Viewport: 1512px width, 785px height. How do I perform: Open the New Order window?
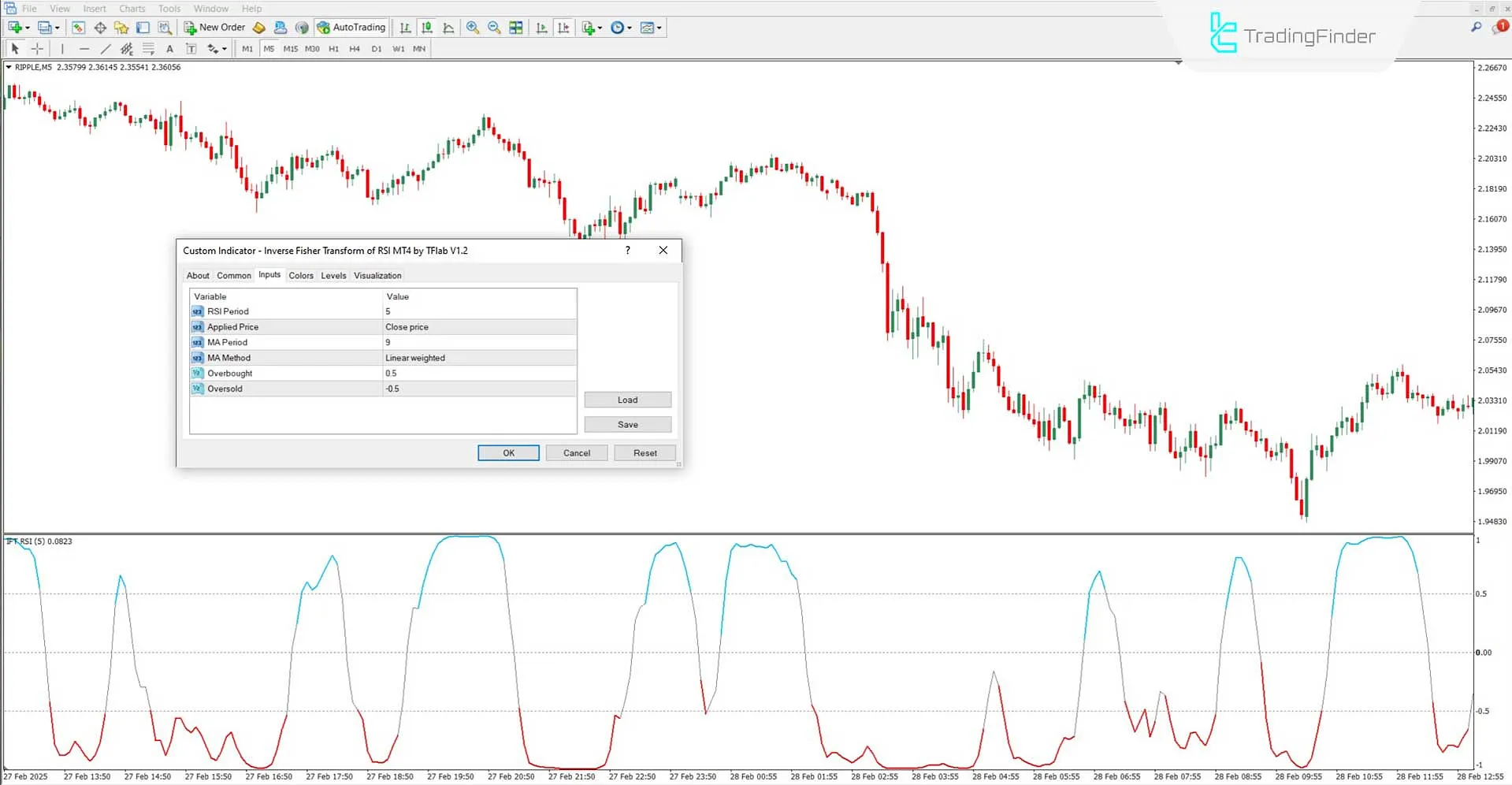[214, 27]
